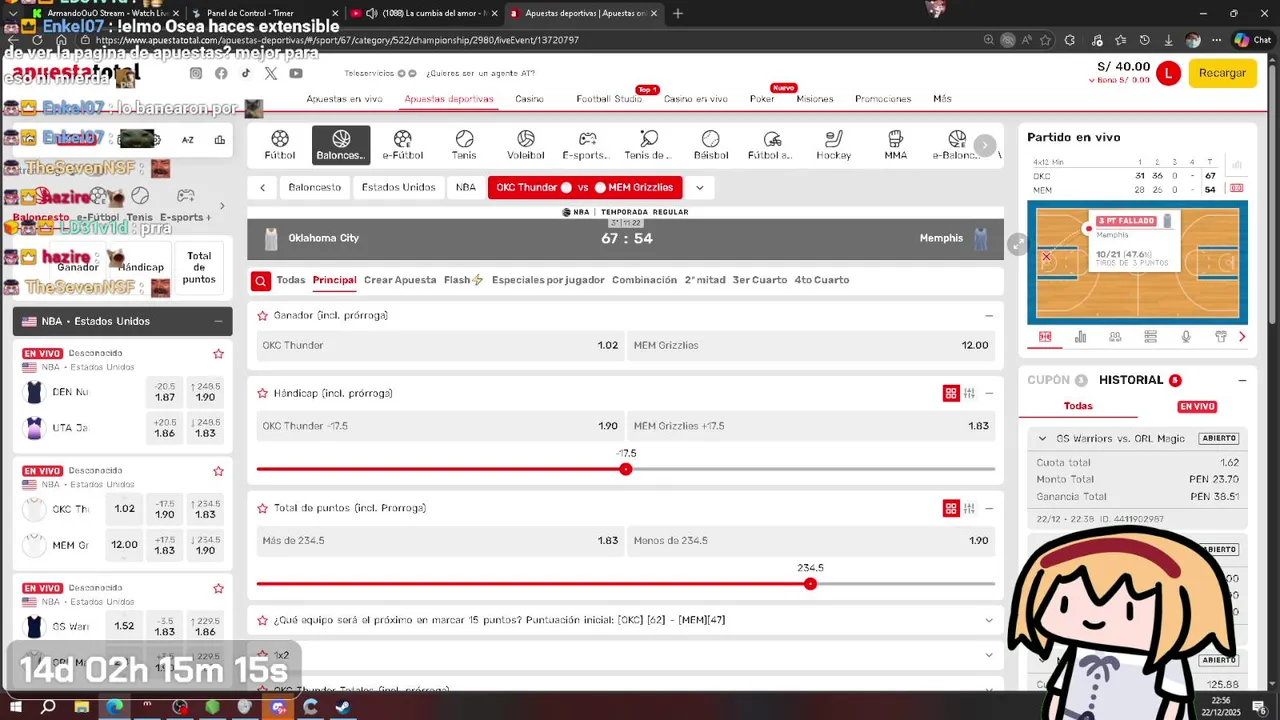Open the Facebook social link icon

pyautogui.click(x=221, y=73)
